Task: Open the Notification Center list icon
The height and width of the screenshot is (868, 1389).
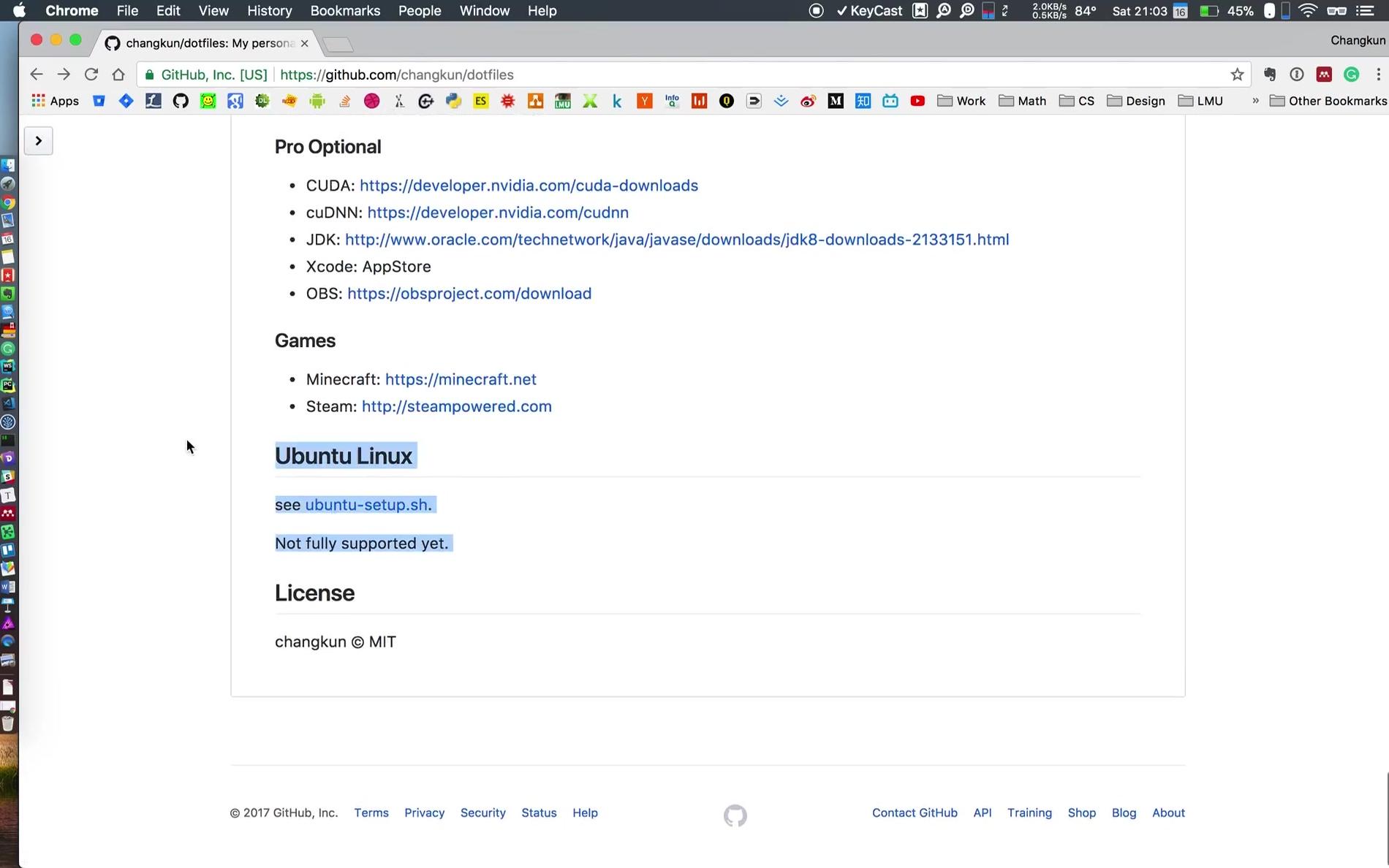Action: [1364, 11]
